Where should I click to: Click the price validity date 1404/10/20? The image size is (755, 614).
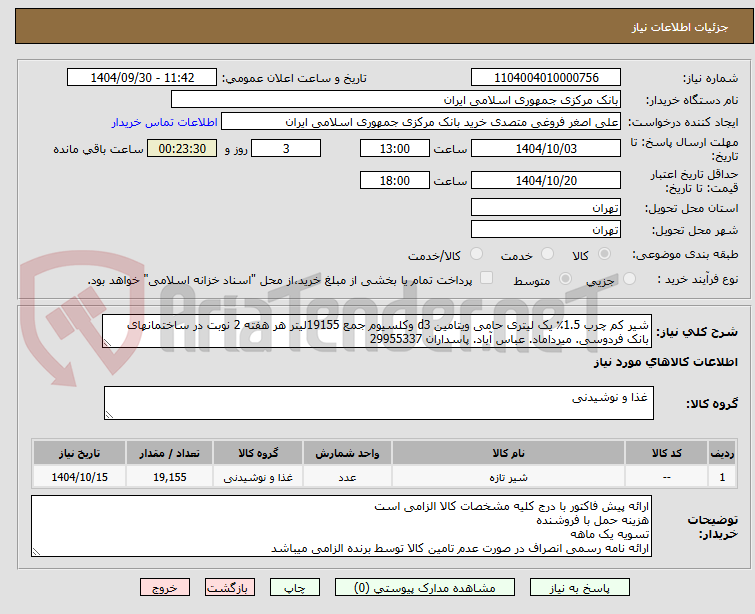coord(546,180)
